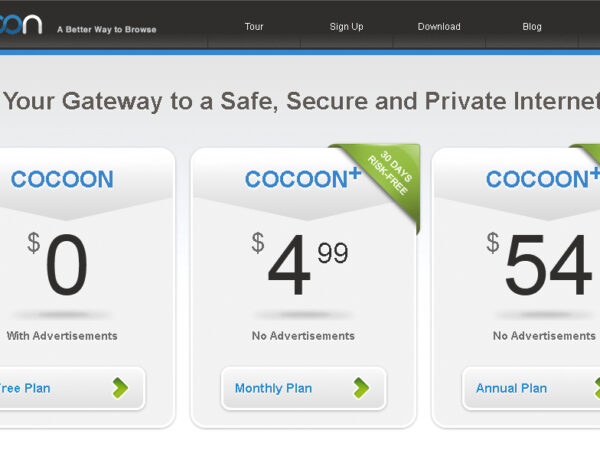Open the Tour page from the navigation
The height and width of the screenshot is (450, 600).
pos(254,27)
